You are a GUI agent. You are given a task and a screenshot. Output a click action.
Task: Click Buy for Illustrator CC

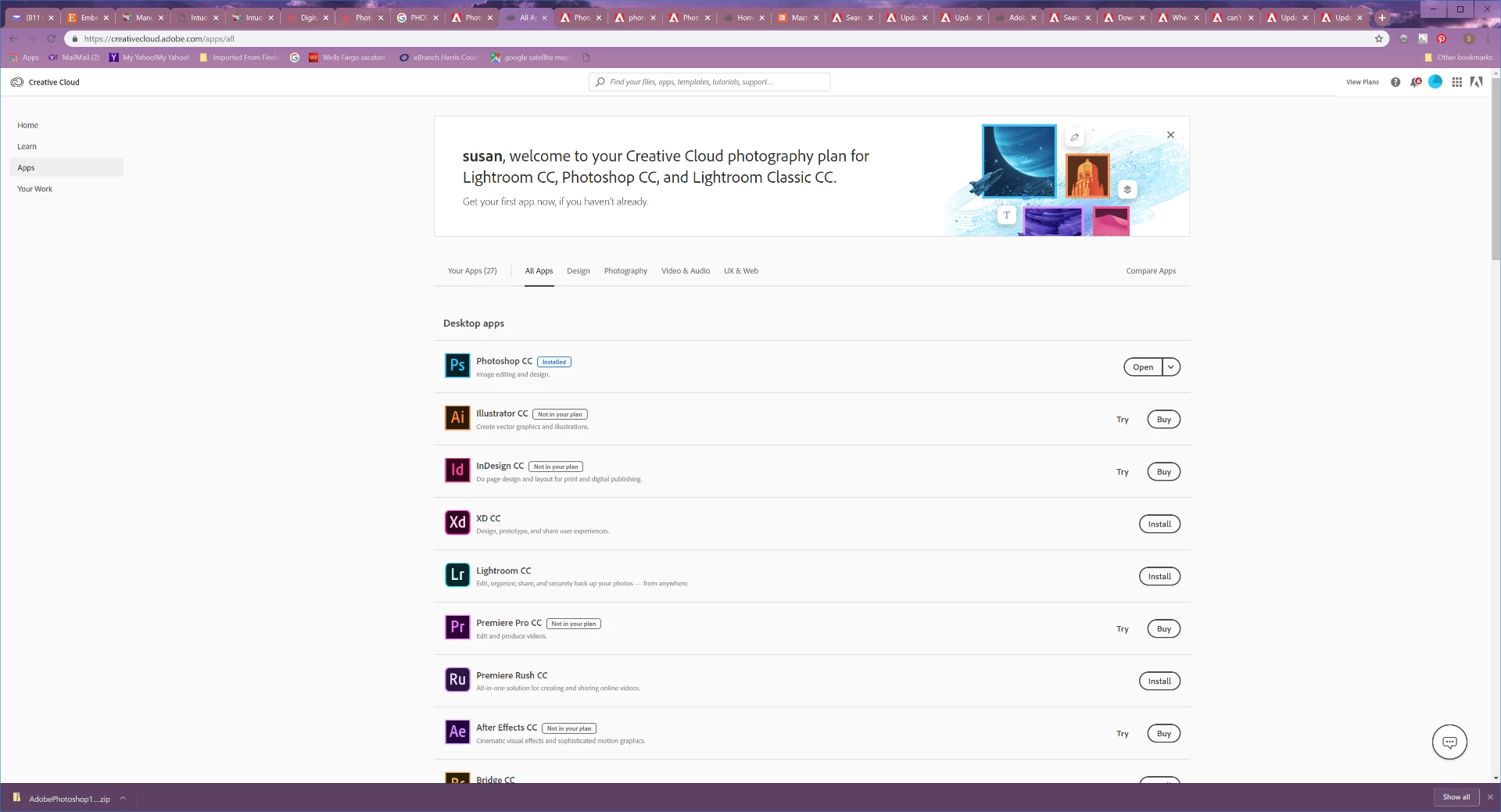[1164, 420]
